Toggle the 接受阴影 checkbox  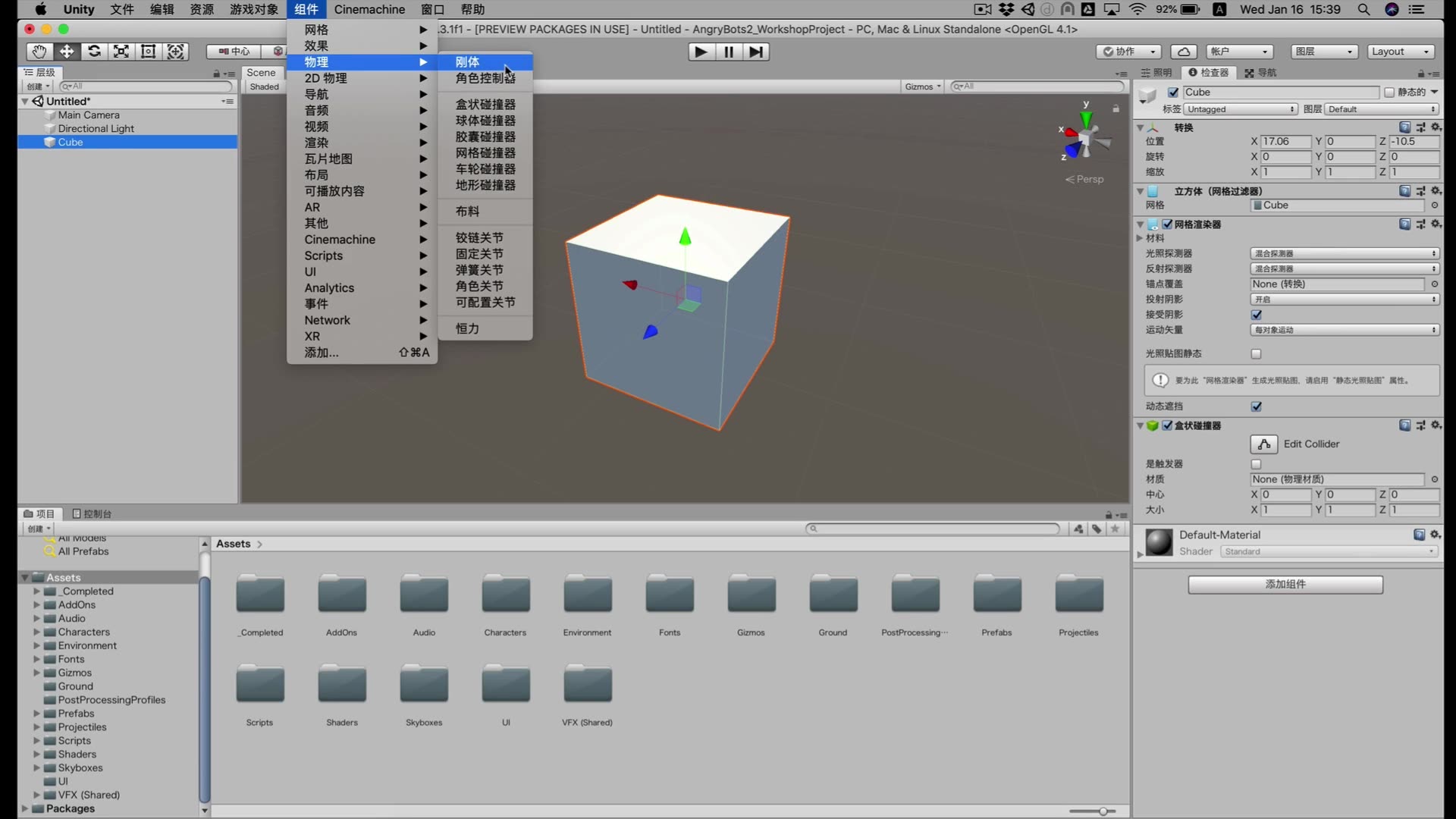[1257, 315]
